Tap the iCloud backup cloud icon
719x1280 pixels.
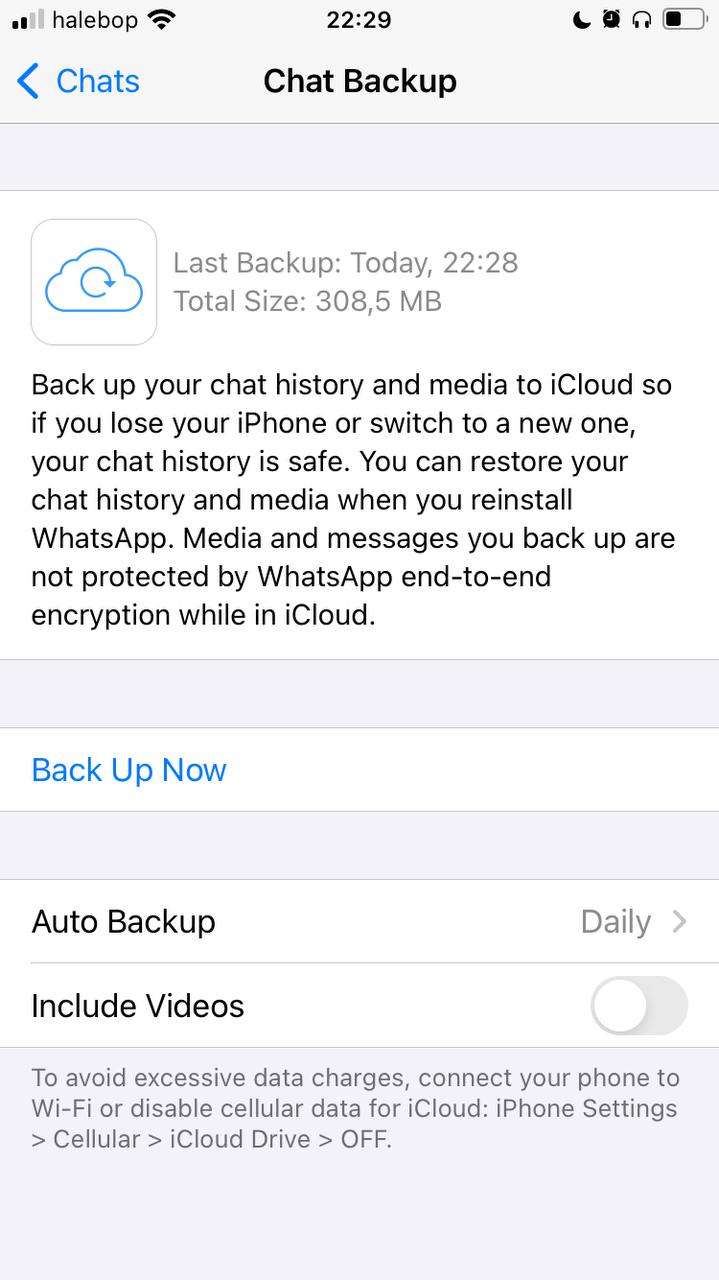click(94, 282)
